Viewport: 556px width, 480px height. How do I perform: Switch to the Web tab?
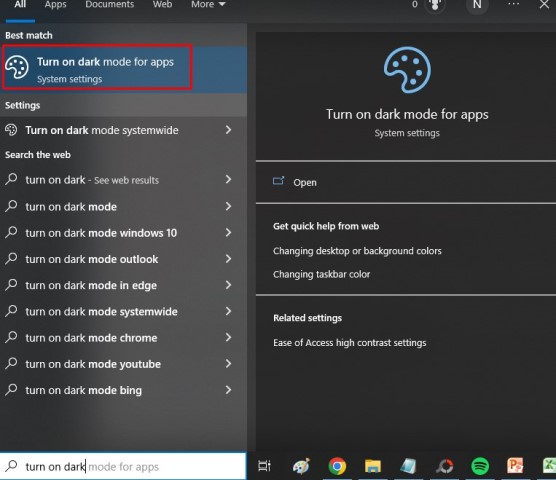(162, 5)
